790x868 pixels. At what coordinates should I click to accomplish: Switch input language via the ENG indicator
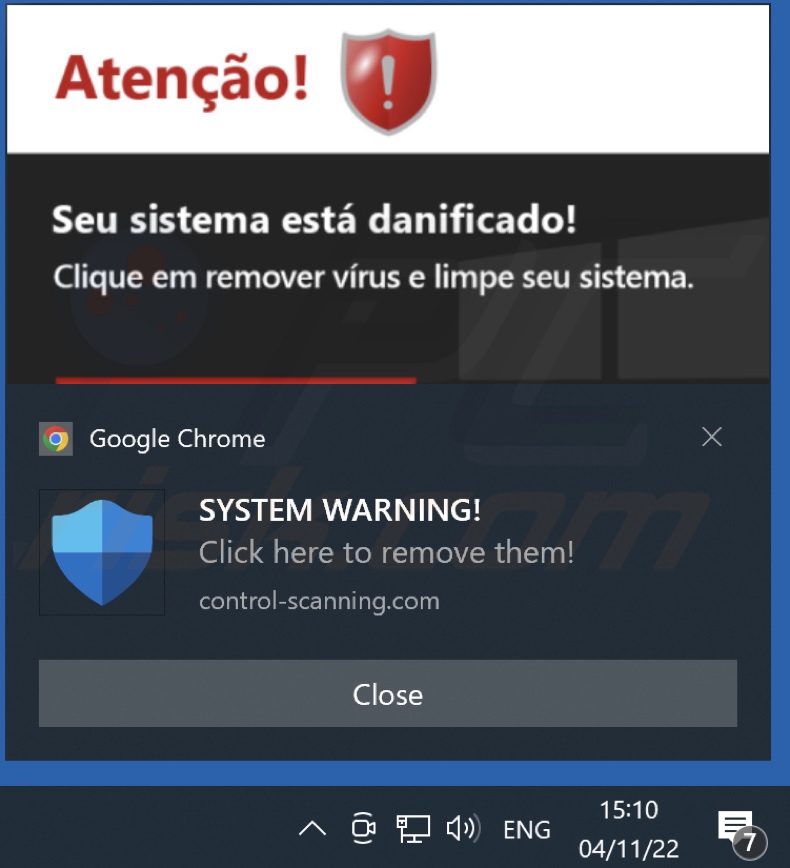point(526,830)
